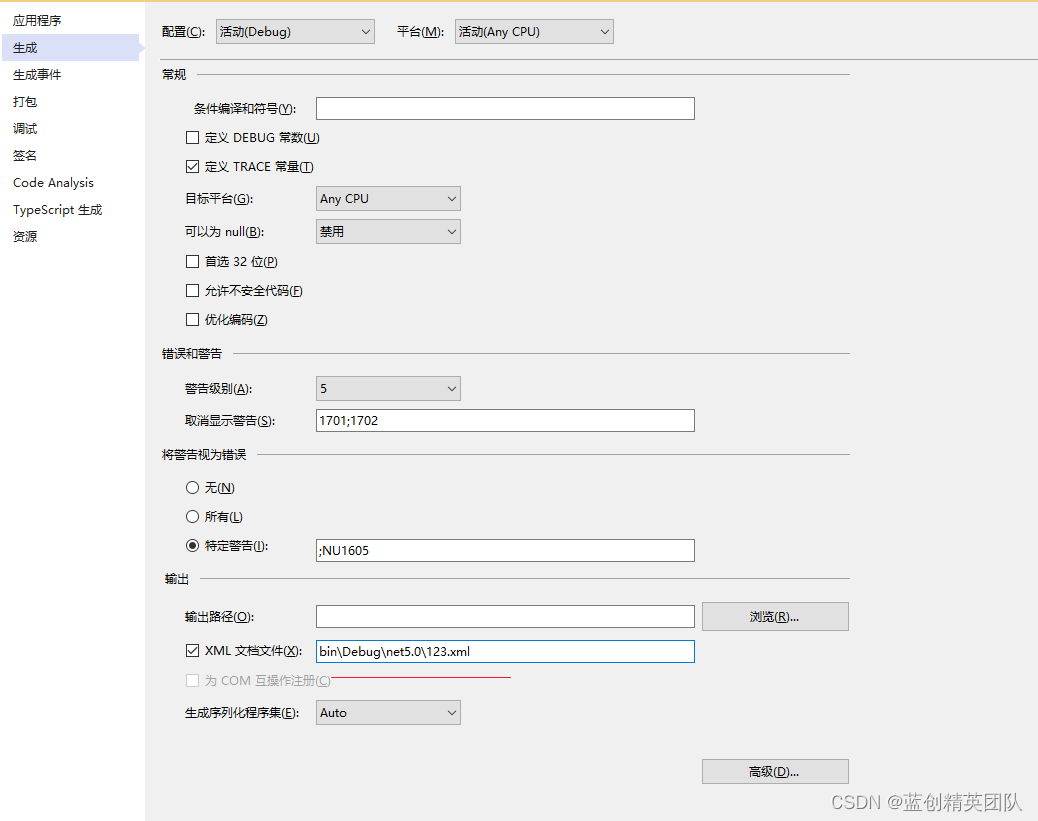Viewport: 1038px width, 821px height.
Task: Click the 浏览 button
Action: coord(775,616)
